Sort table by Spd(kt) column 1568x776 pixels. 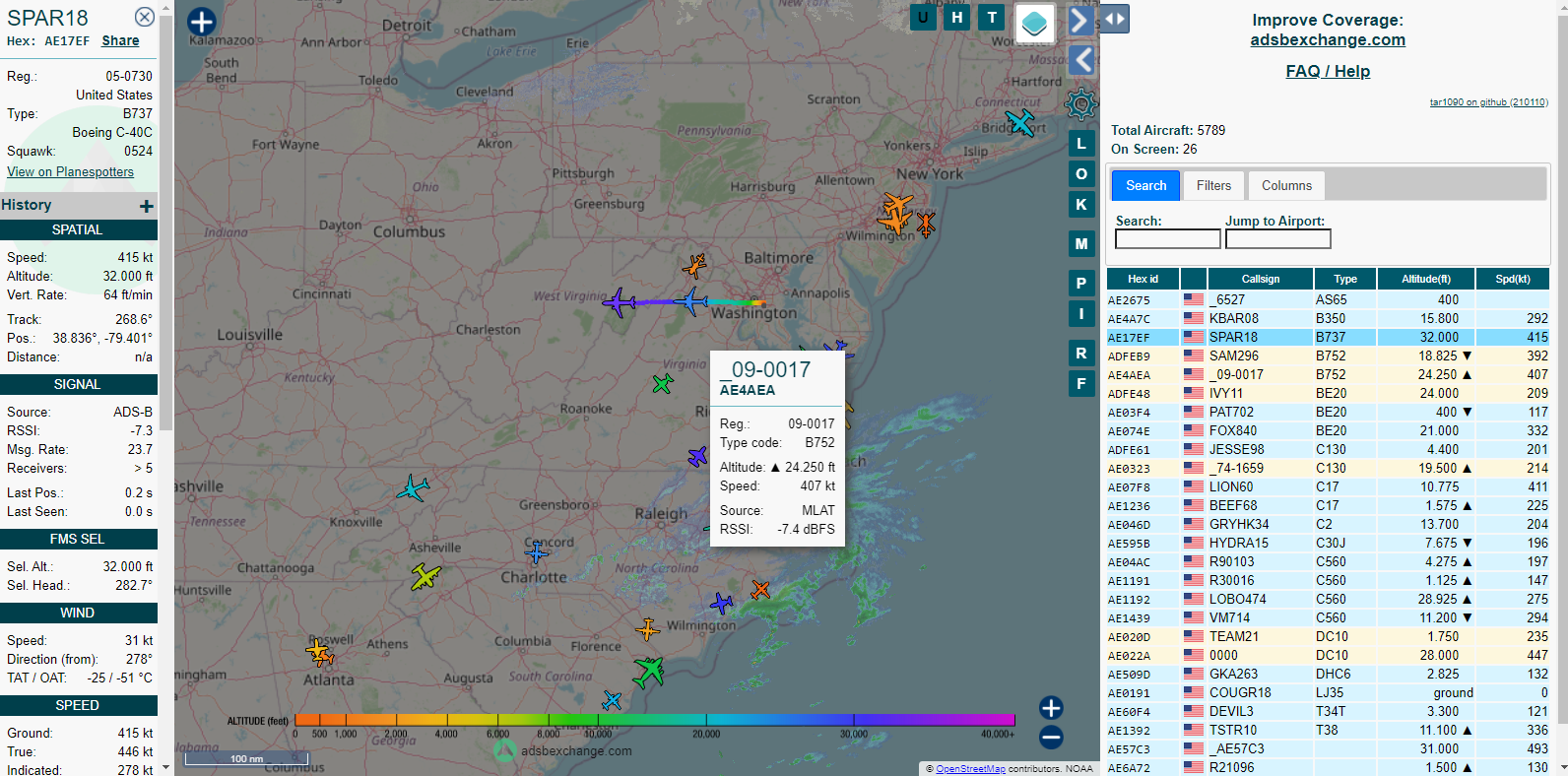click(1513, 279)
